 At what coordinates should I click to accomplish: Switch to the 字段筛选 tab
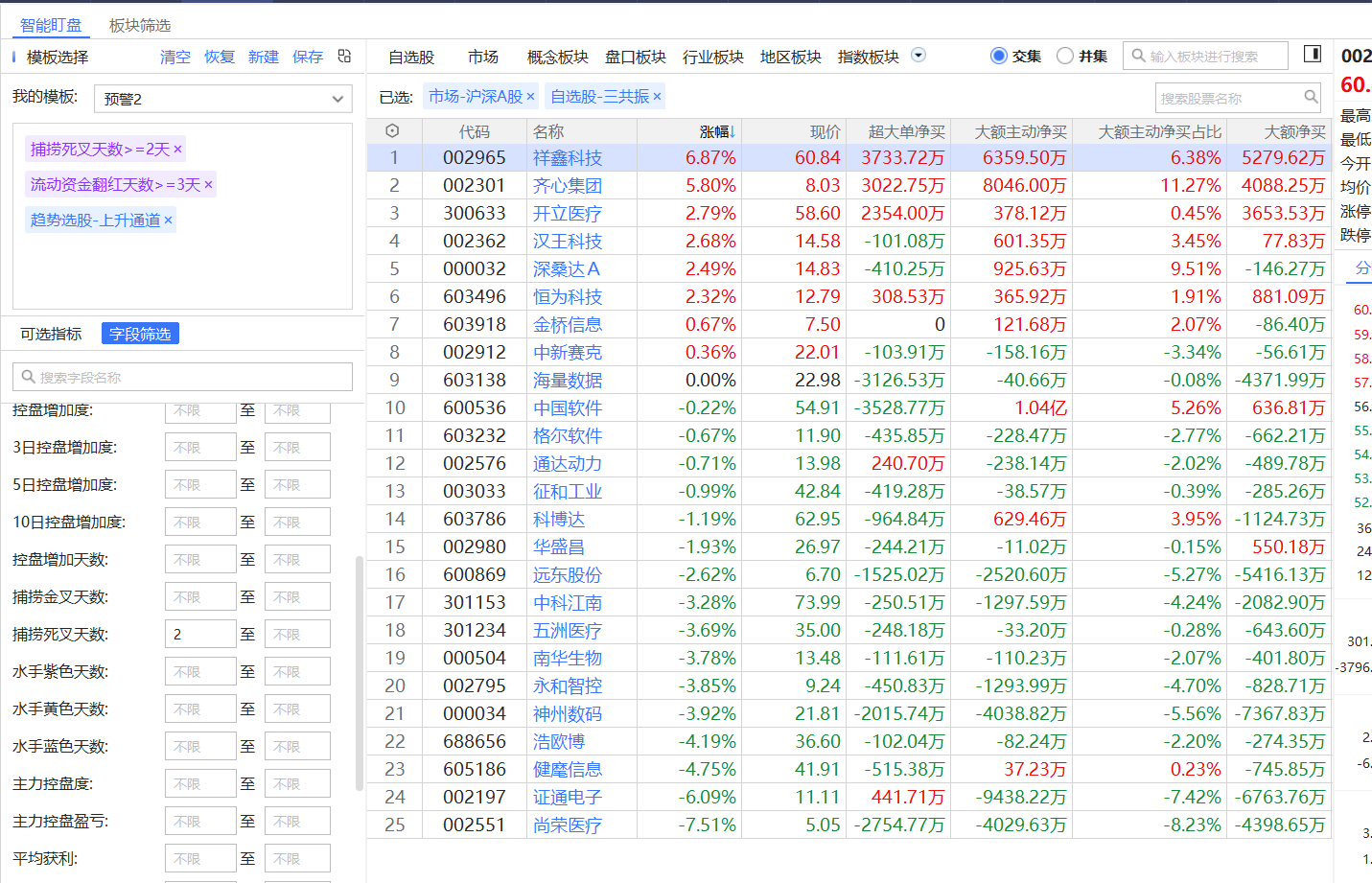[x=140, y=334]
